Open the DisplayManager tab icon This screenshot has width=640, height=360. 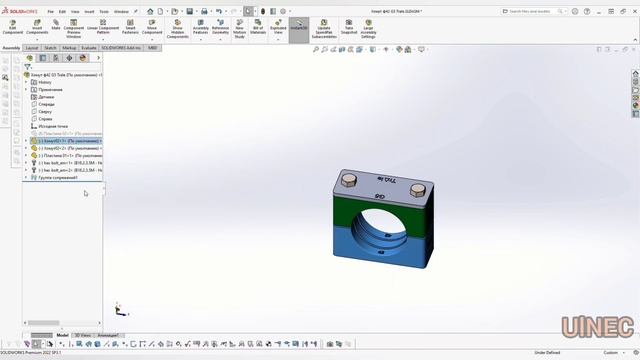point(83,58)
